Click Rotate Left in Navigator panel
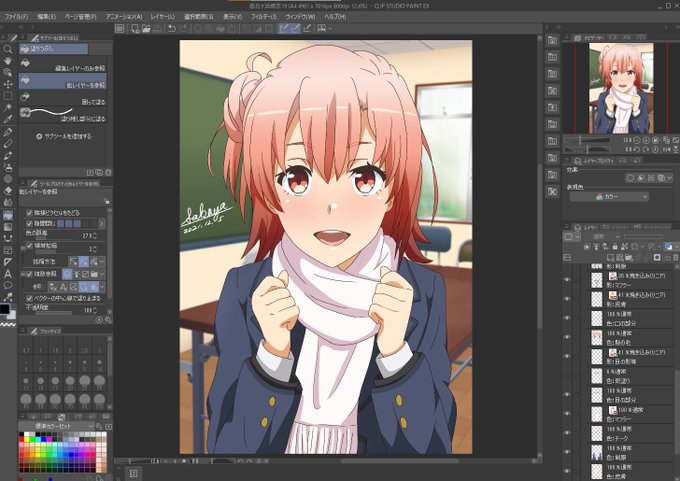Screen dimensions: 680x481 (x=637, y=149)
